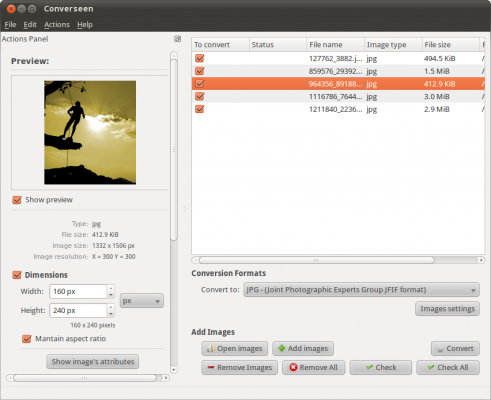This screenshot has width=491, height=400.
Task: Click the Convert button gear icon
Action: (440, 349)
